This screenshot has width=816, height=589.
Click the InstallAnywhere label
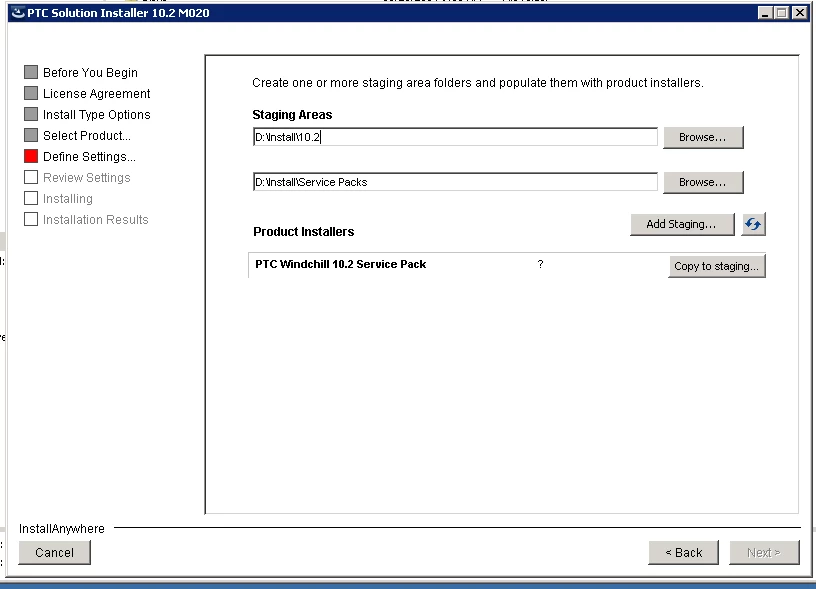(x=62, y=529)
